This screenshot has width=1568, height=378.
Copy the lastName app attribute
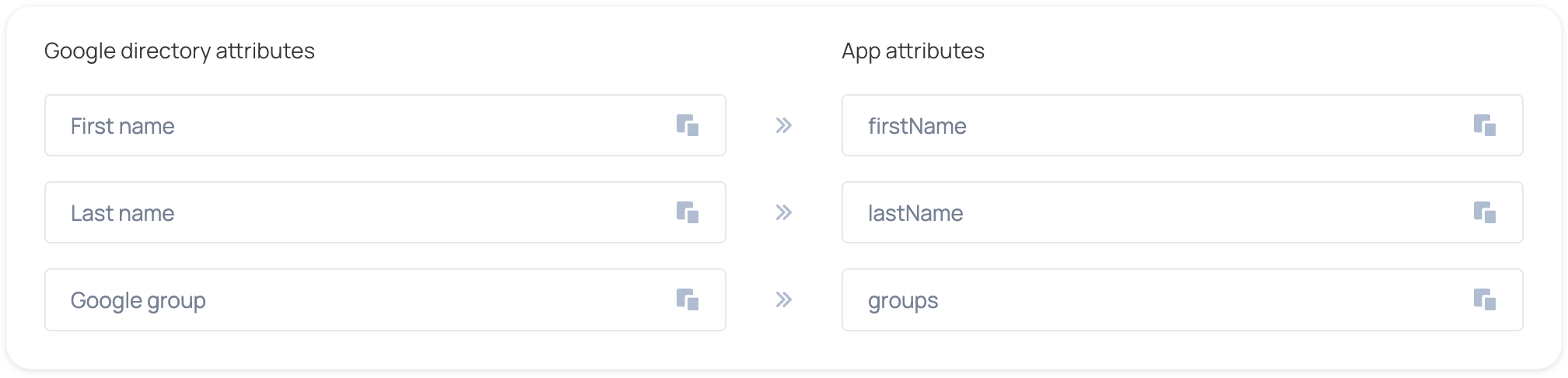(x=1485, y=212)
